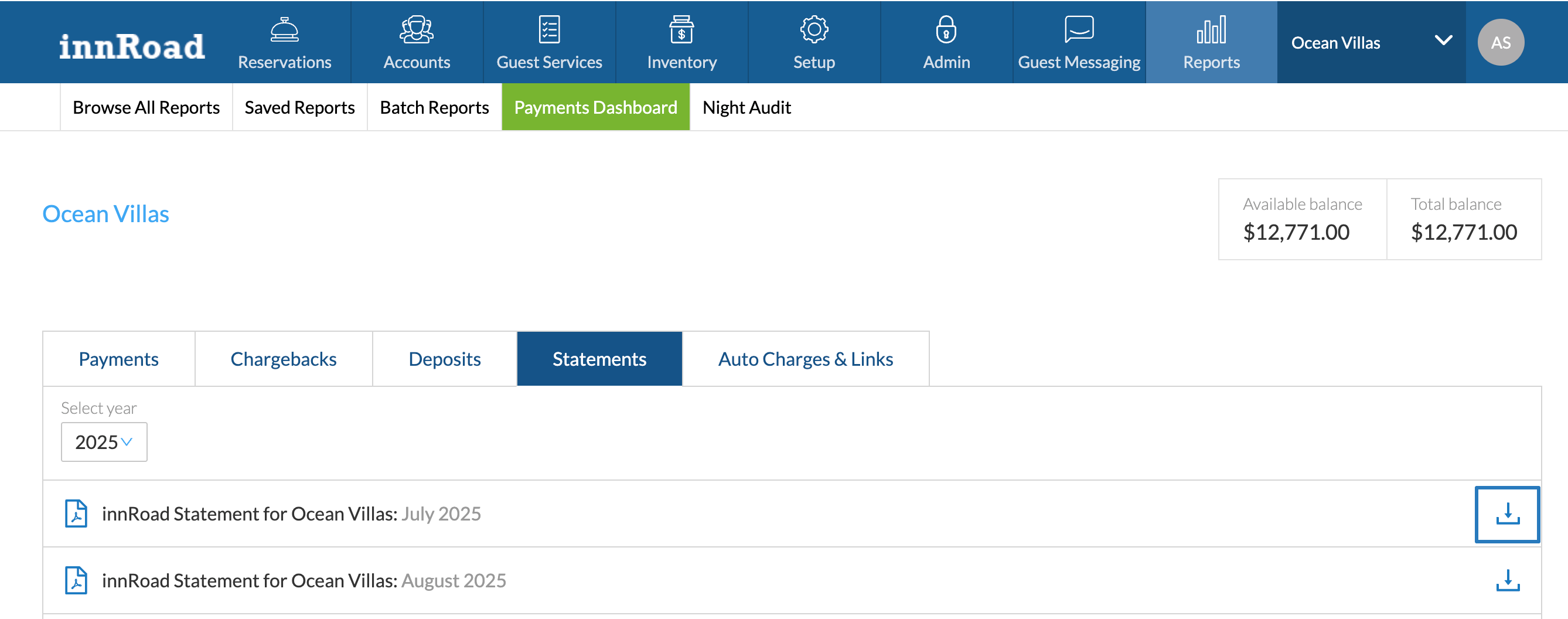Open the AS user avatar

[1501, 42]
